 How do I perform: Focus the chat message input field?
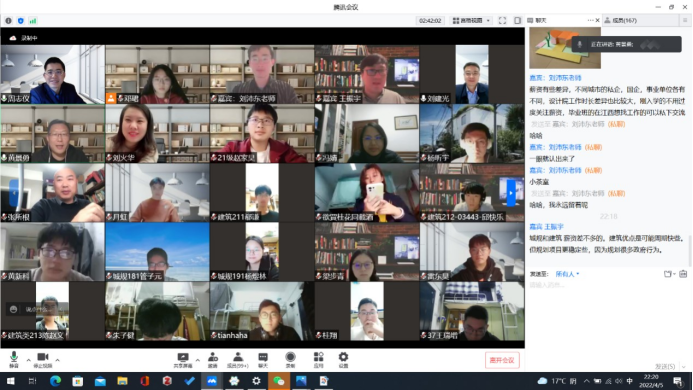[608, 318]
